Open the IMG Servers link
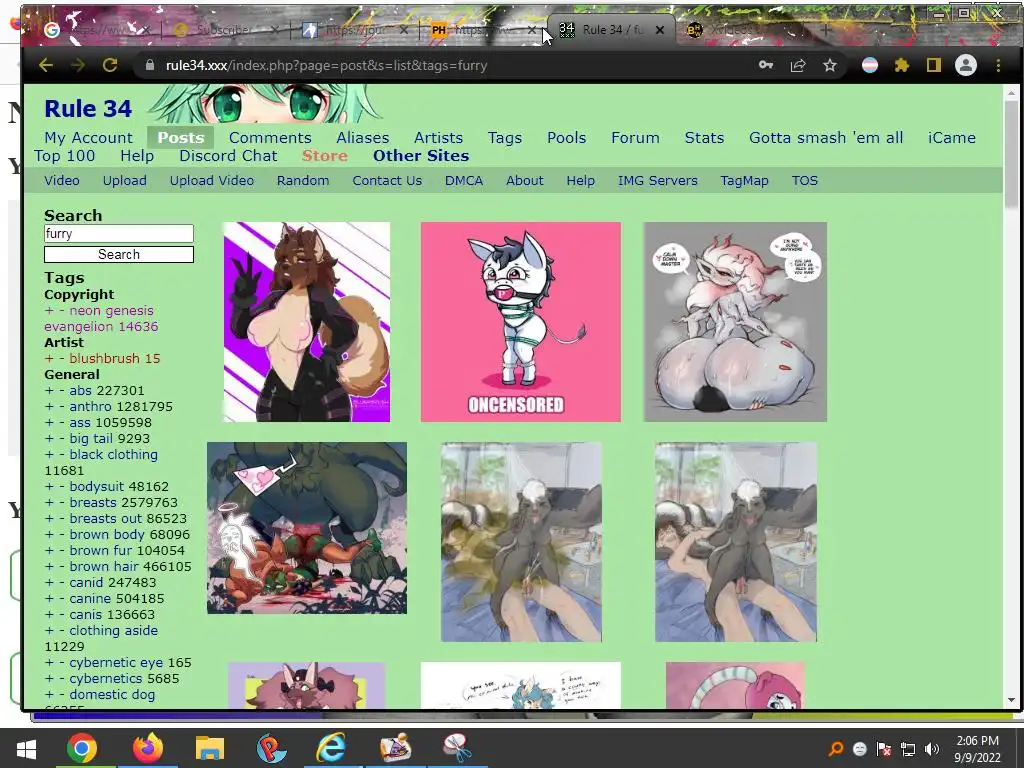The height and width of the screenshot is (768, 1024). pyautogui.click(x=658, y=181)
